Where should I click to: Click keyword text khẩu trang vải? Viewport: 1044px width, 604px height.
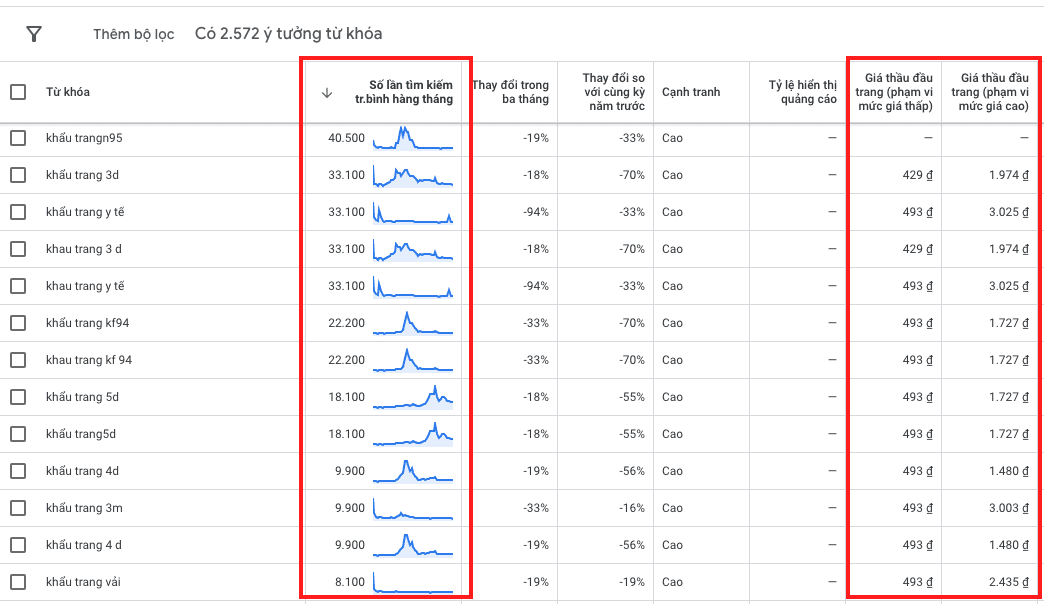click(83, 581)
